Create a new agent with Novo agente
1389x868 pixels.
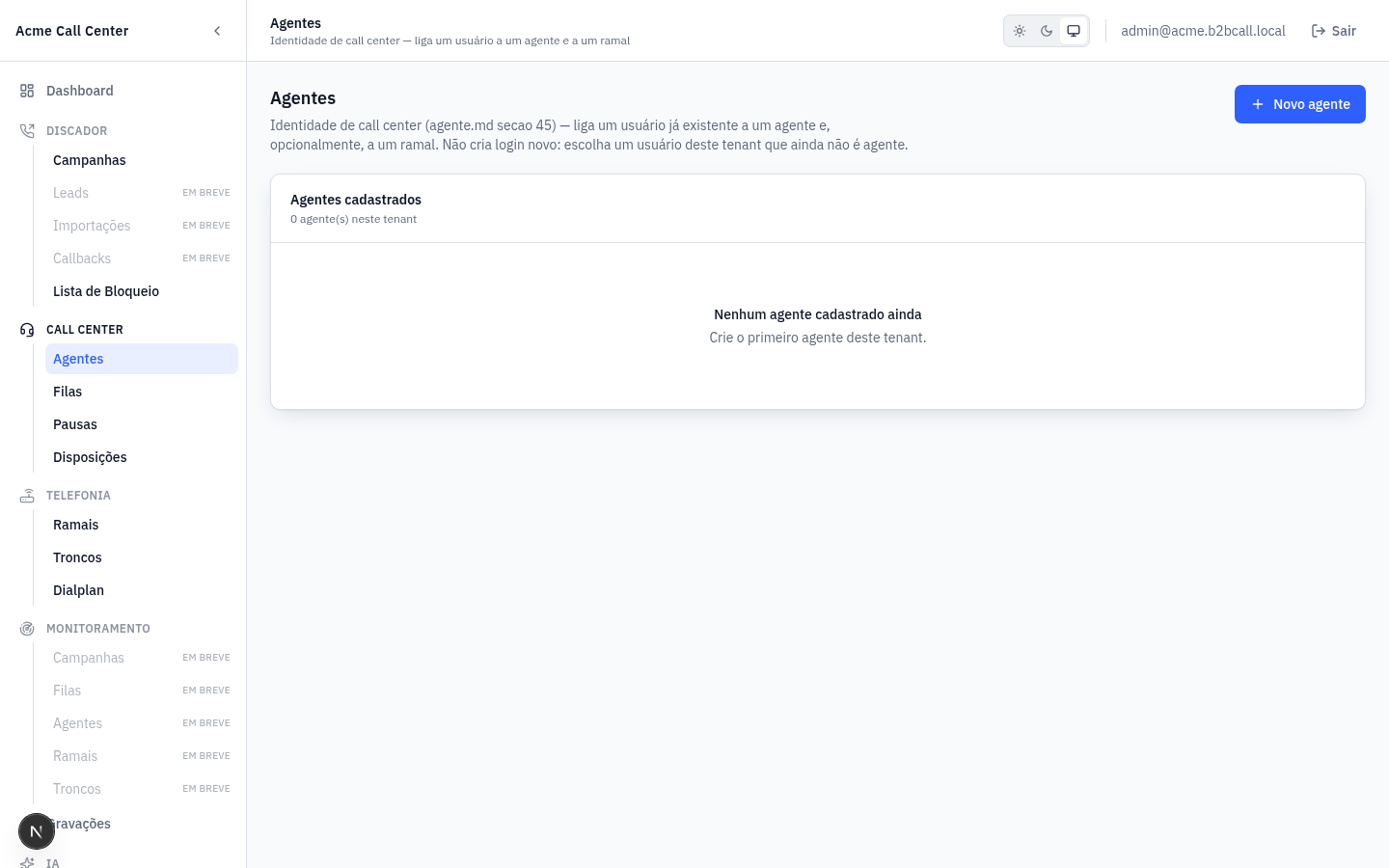(1300, 104)
